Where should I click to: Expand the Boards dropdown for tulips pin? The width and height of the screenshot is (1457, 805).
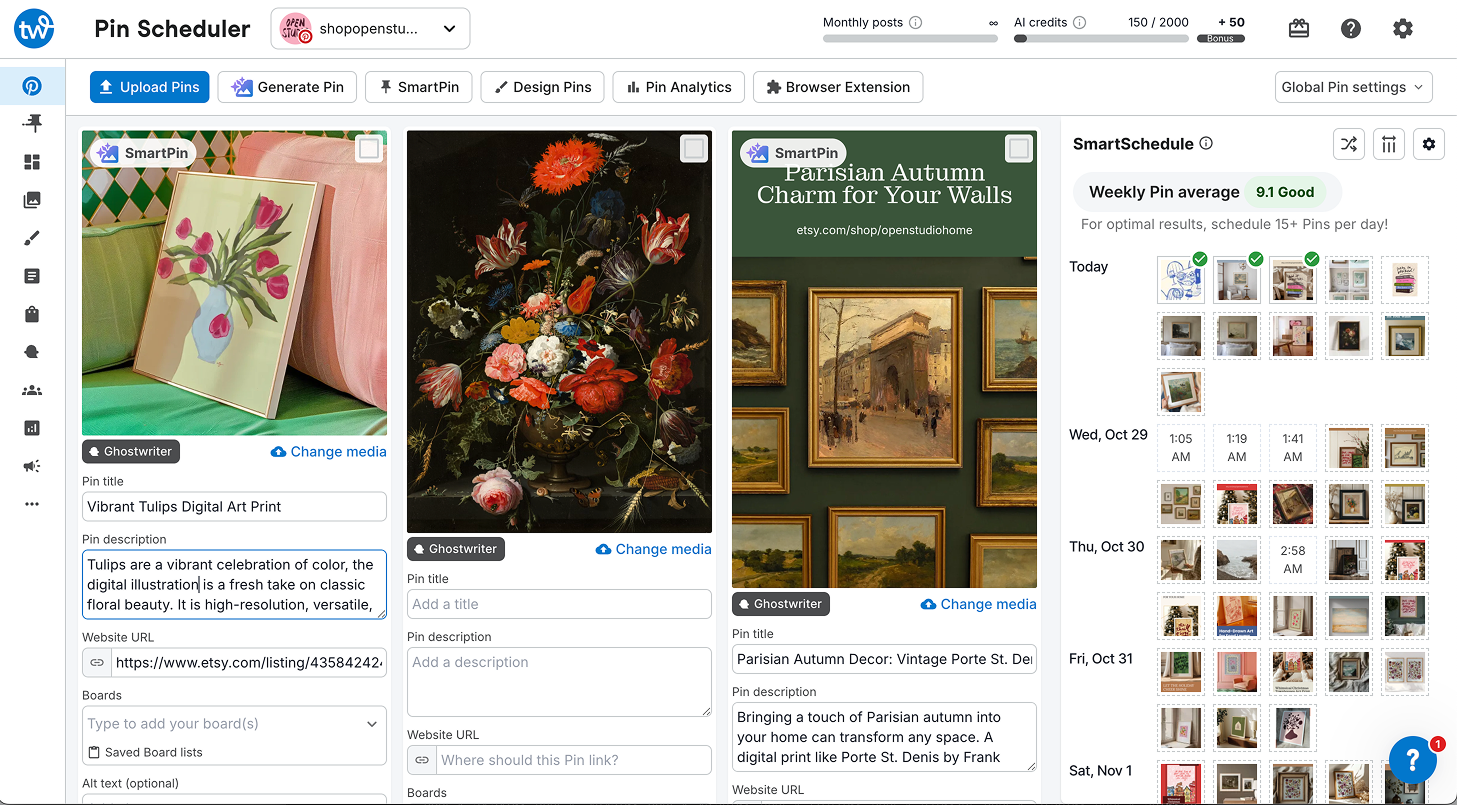[372, 724]
